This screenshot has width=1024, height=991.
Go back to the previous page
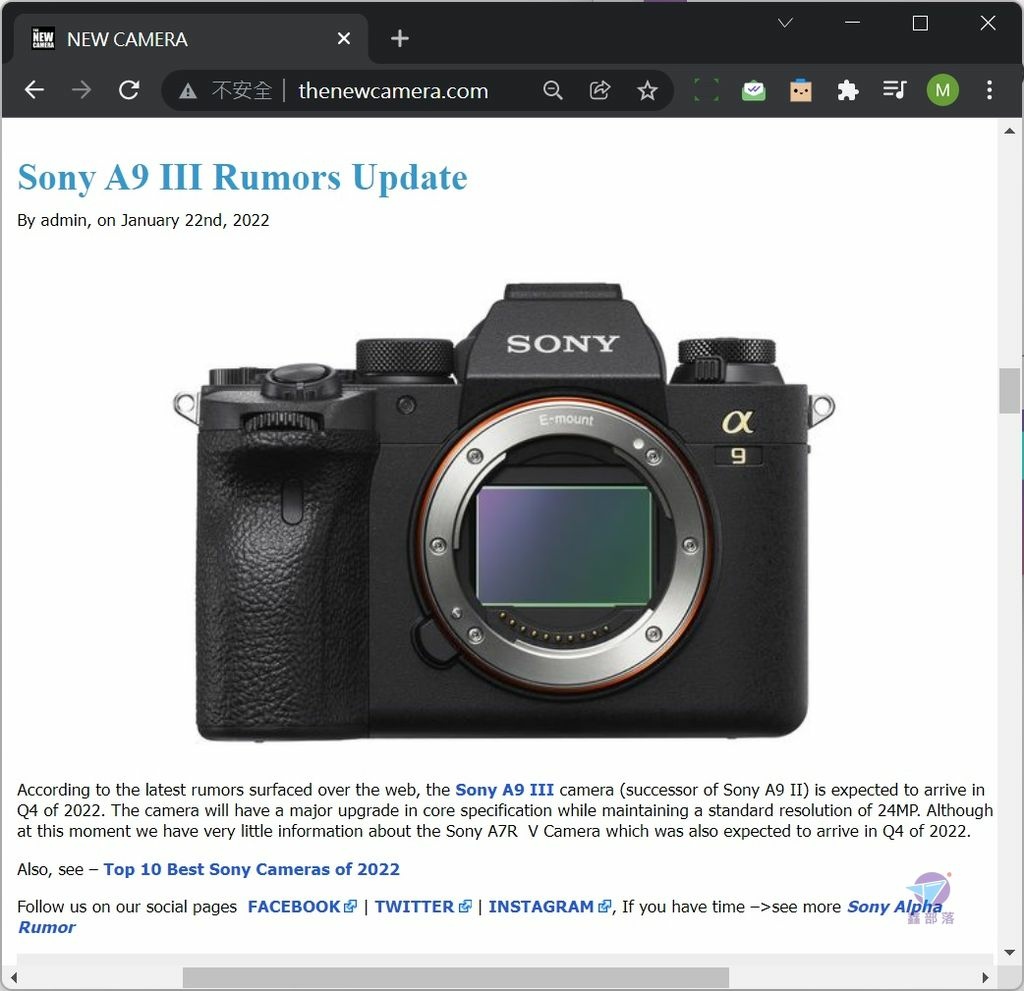34,90
